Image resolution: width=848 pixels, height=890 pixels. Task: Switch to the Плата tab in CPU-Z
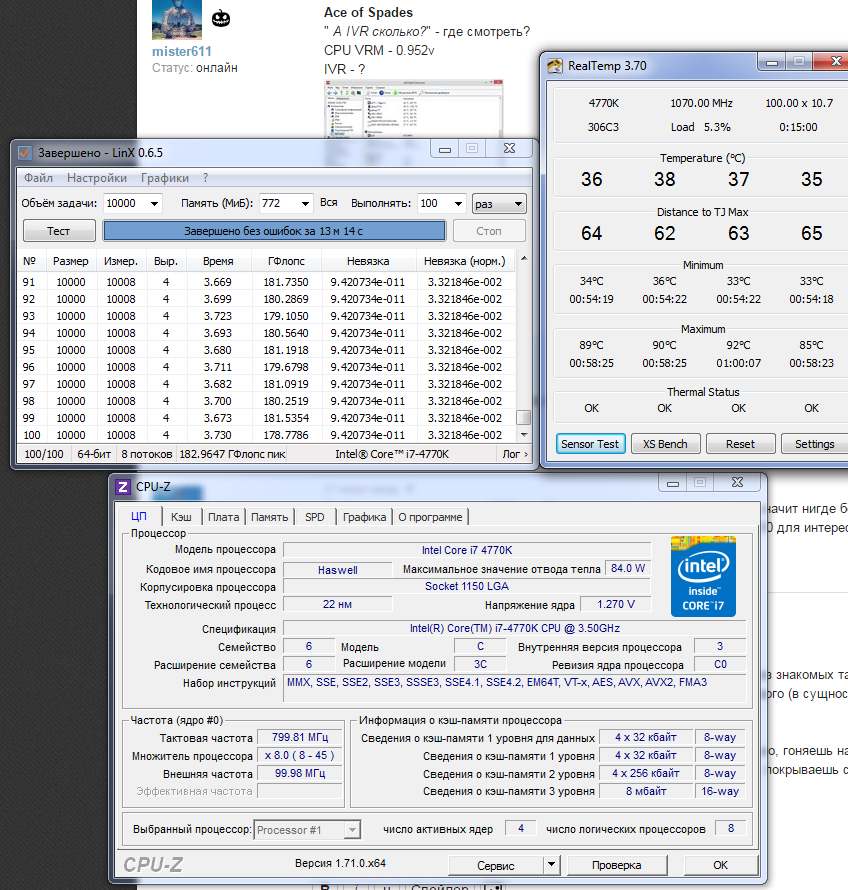point(224,517)
